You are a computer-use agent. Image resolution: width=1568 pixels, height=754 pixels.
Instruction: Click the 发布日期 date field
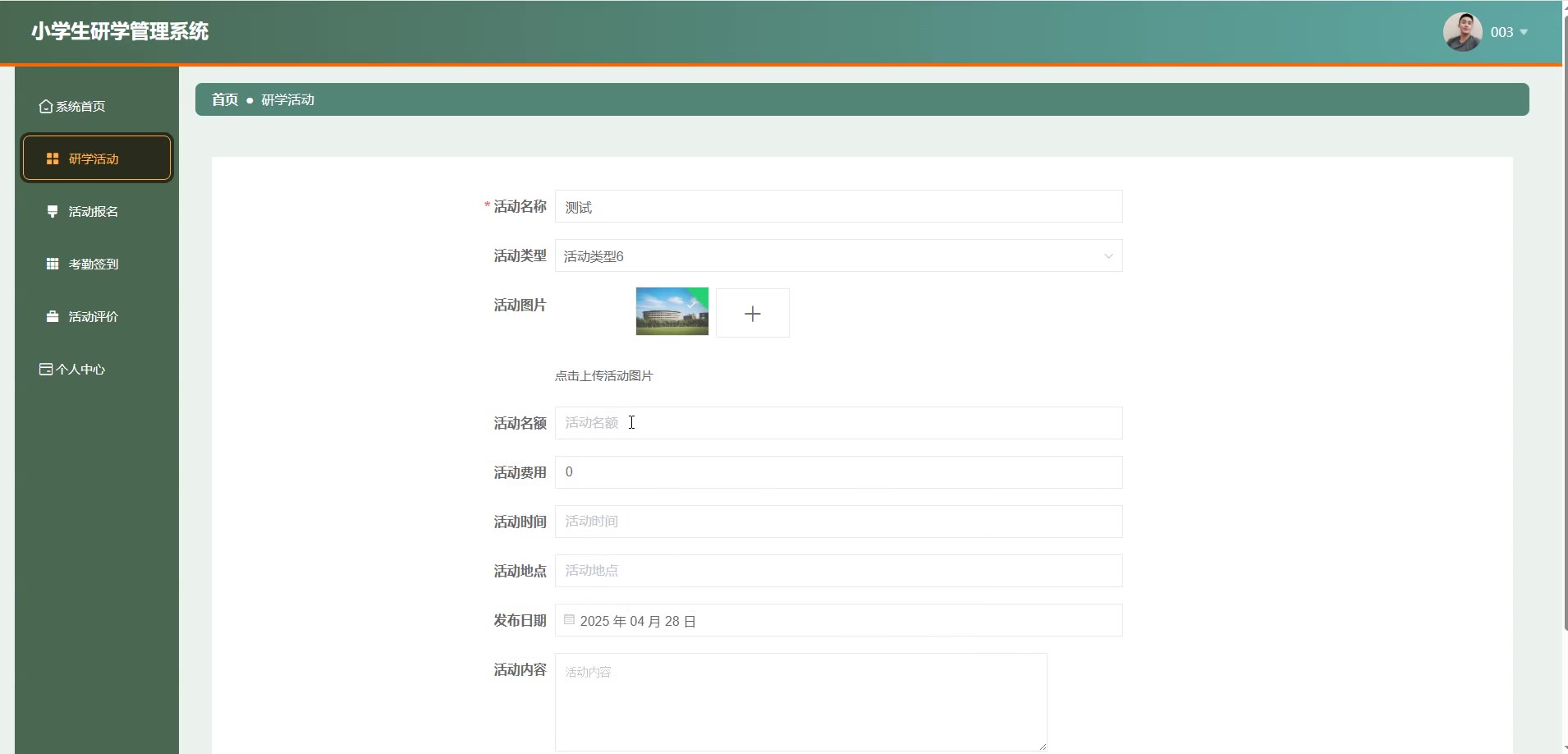pyautogui.click(x=839, y=620)
